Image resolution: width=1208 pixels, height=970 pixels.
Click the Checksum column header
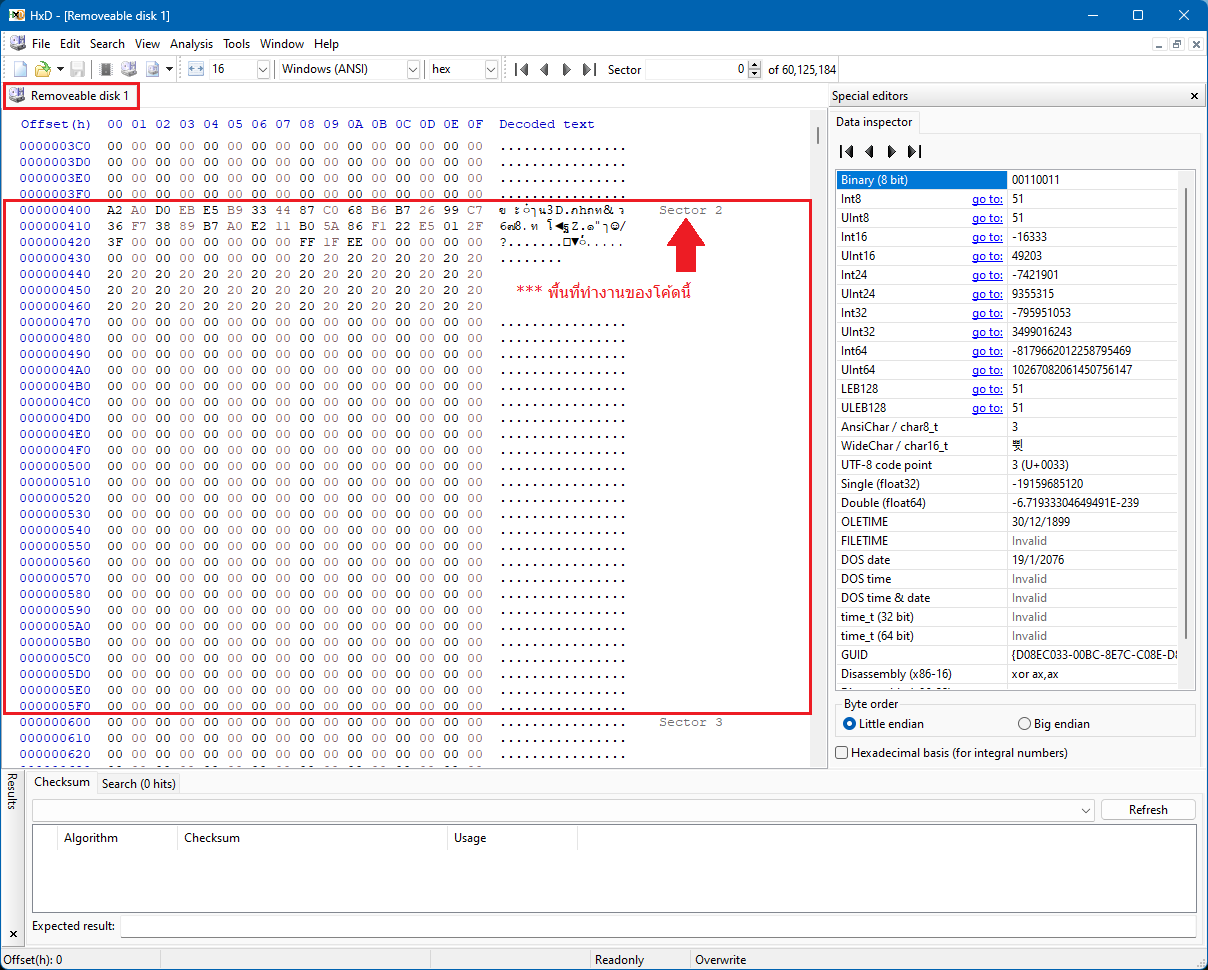tap(313, 838)
